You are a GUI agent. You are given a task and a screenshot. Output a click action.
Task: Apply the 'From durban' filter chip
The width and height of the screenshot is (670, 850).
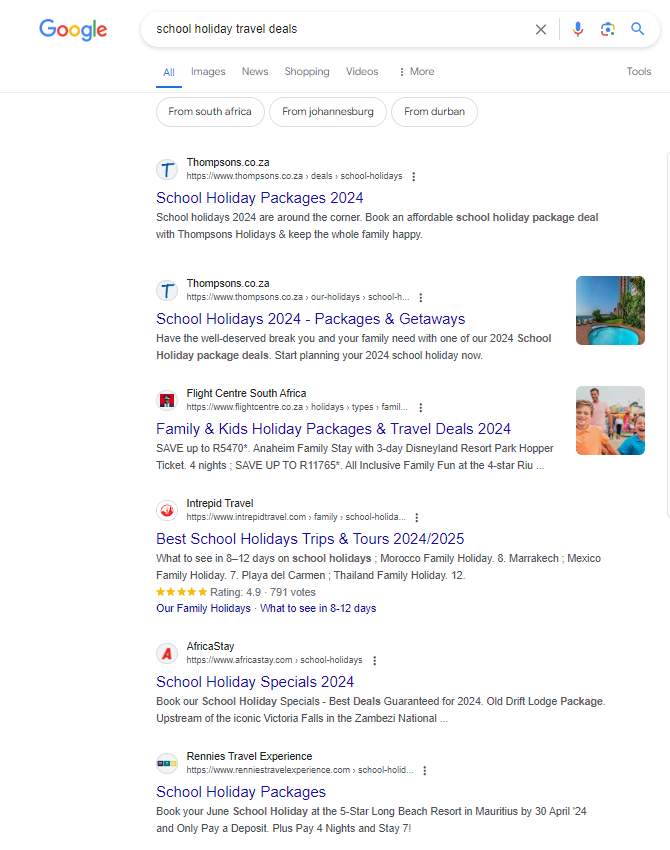[434, 112]
